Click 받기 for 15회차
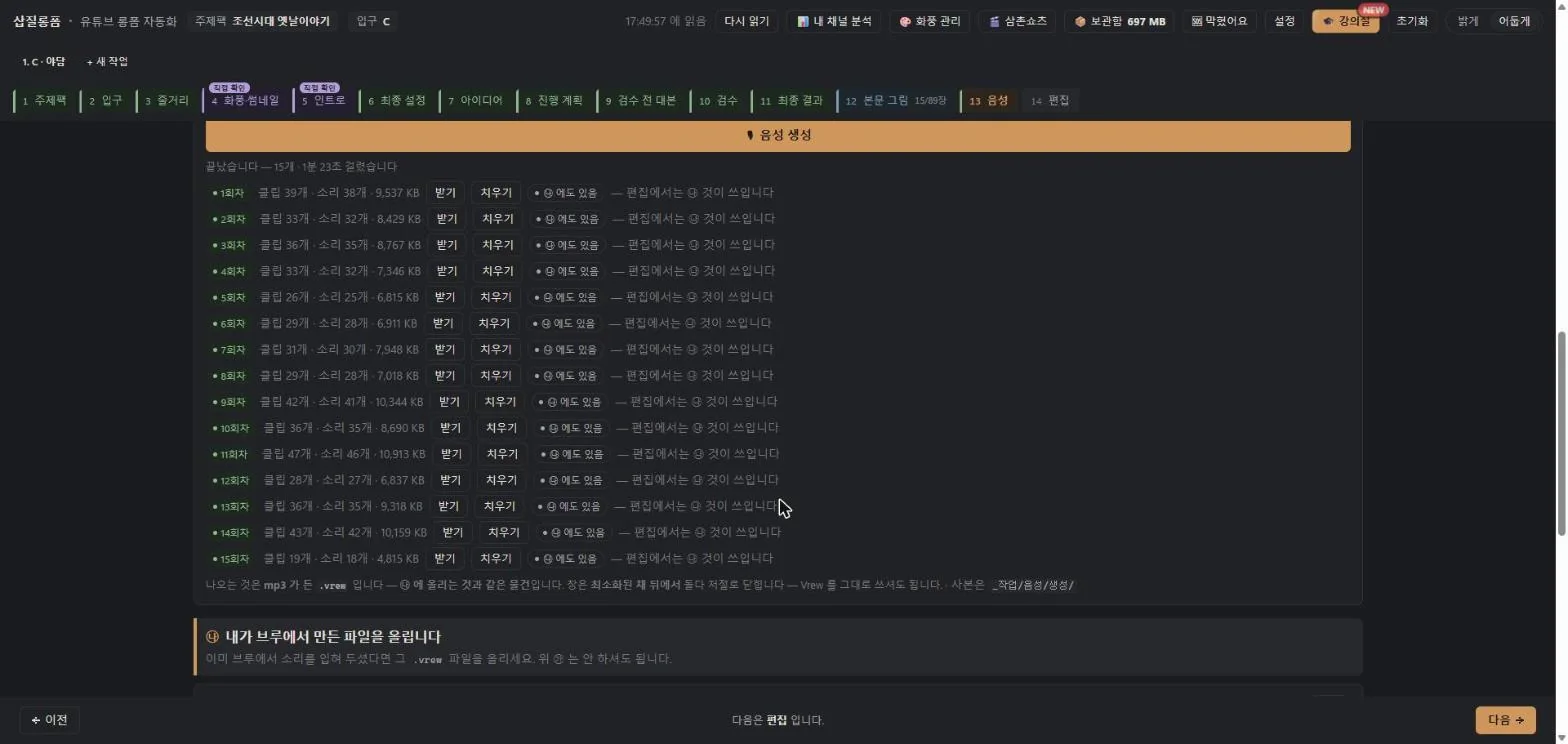This screenshot has height=744, width=1568. (x=445, y=559)
